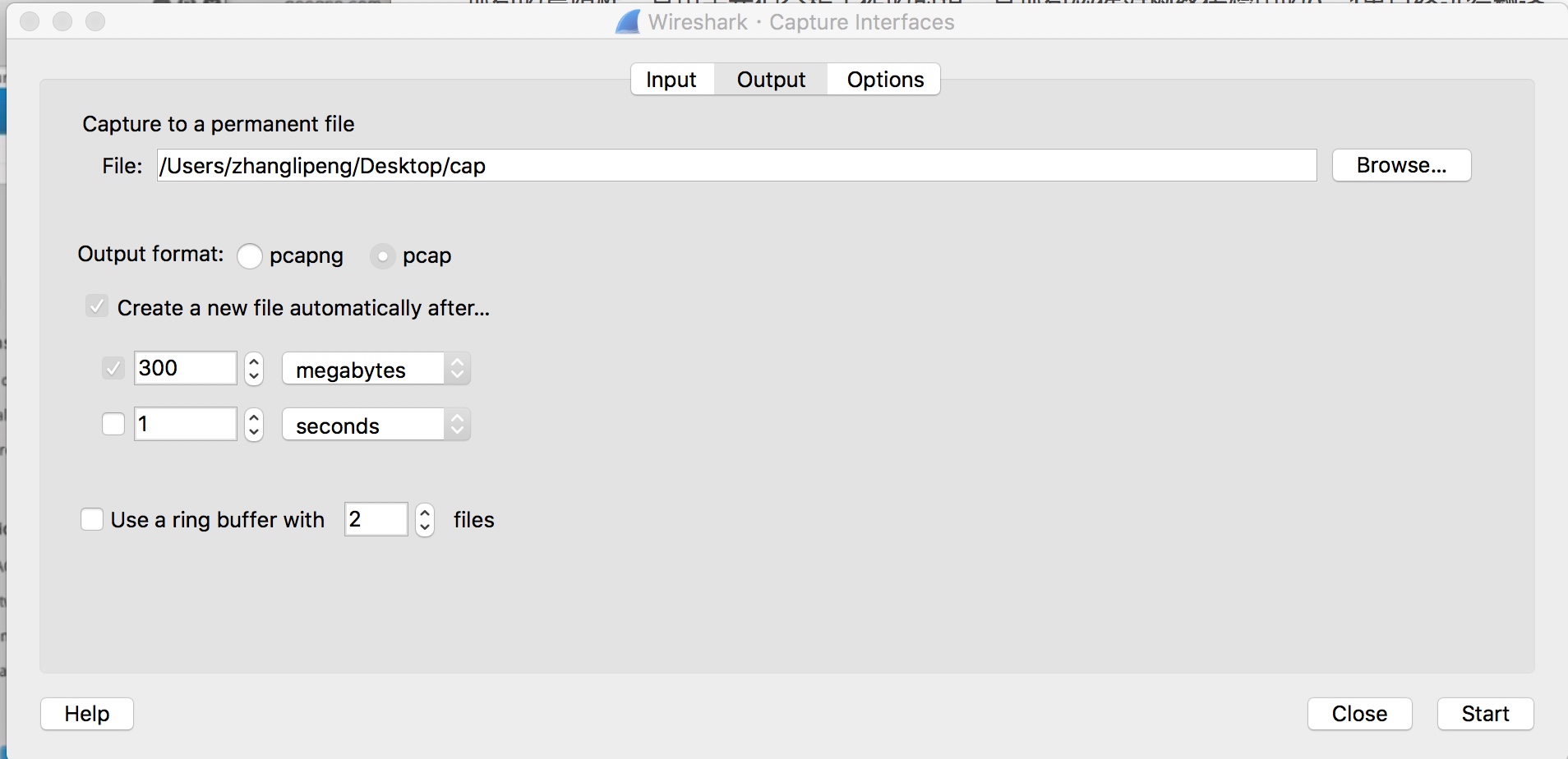Screen dimensions: 1568x759
Task: Open the seconds unit dropdown
Action: click(x=376, y=425)
